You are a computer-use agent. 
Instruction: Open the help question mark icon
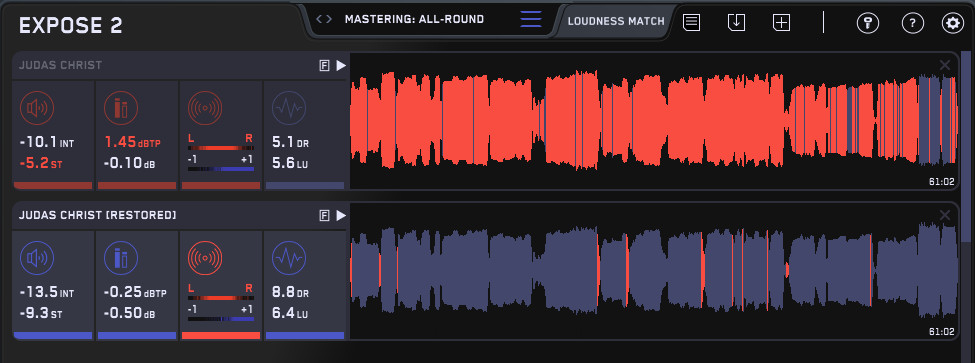tap(912, 24)
